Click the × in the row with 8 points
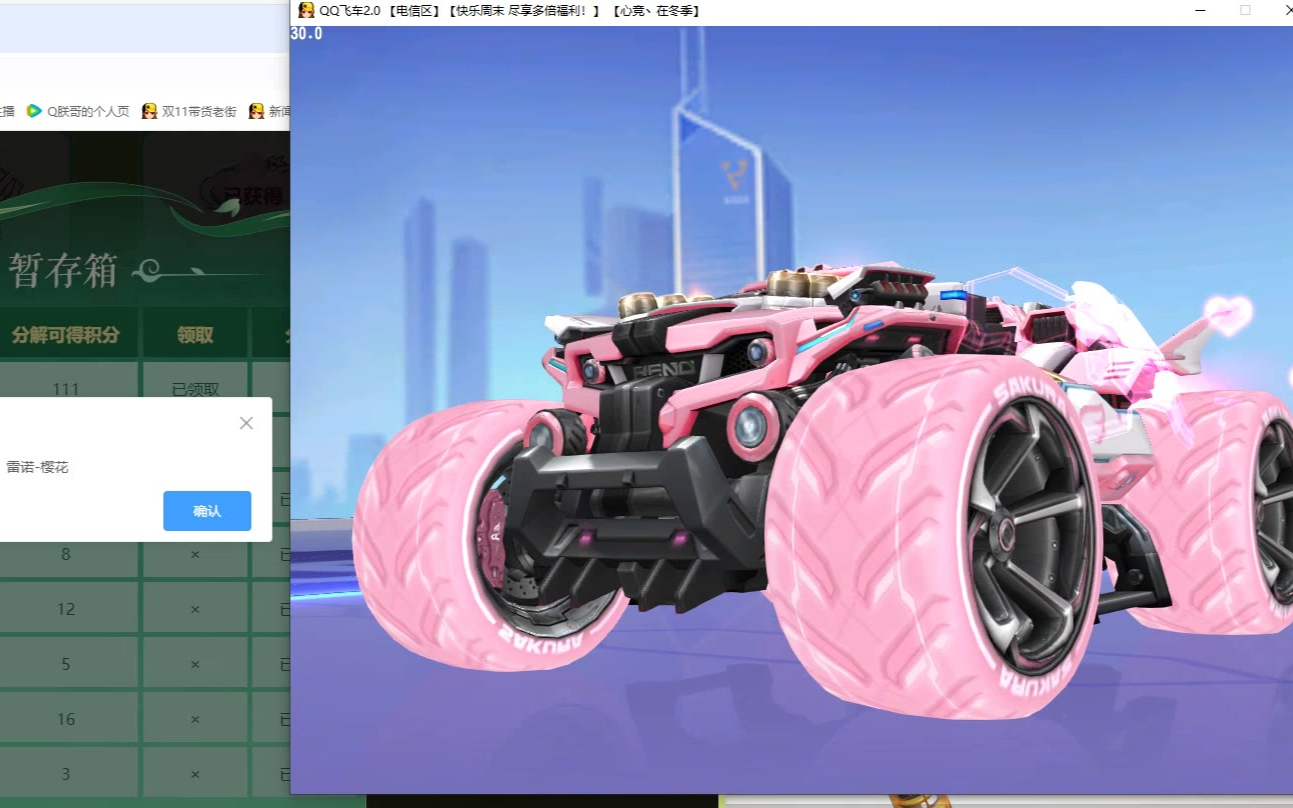The height and width of the screenshot is (808, 1293). [x=195, y=554]
